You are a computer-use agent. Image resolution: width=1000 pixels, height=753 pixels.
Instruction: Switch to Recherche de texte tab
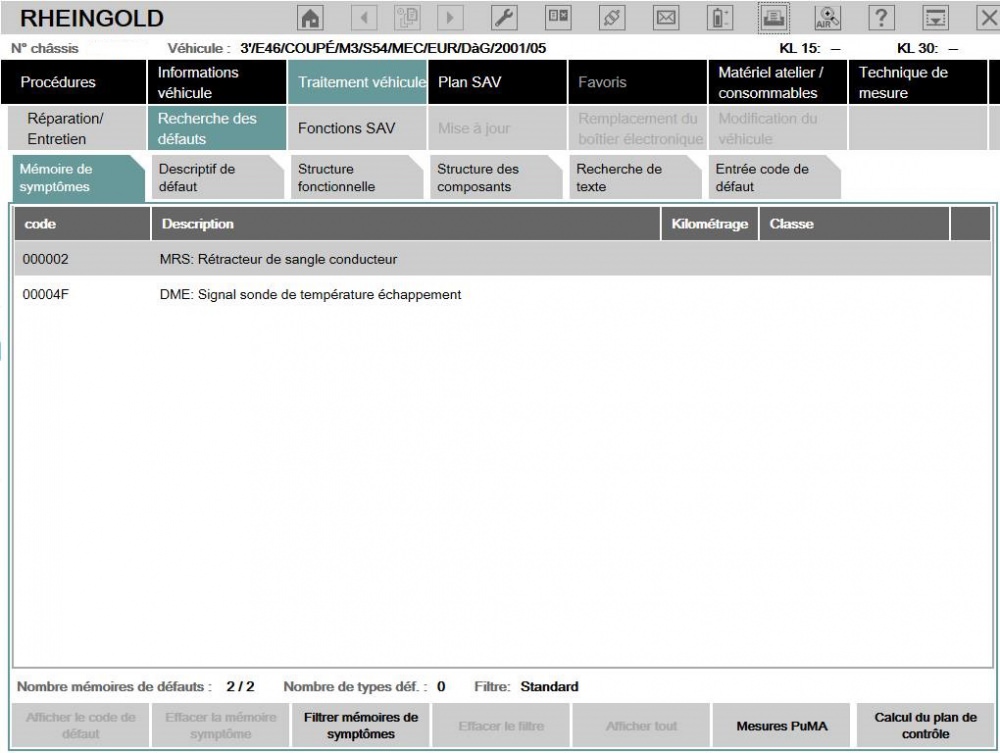pos(635,178)
